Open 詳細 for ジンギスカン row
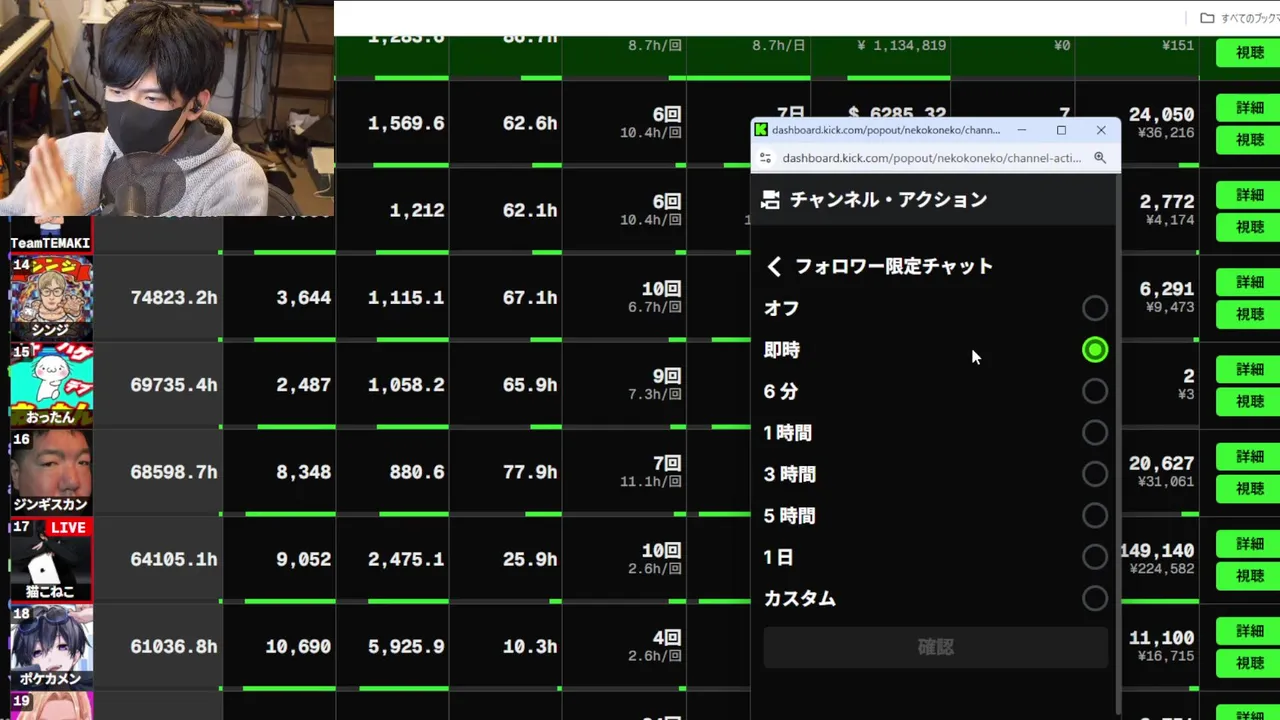1280x720 pixels. (1250, 456)
